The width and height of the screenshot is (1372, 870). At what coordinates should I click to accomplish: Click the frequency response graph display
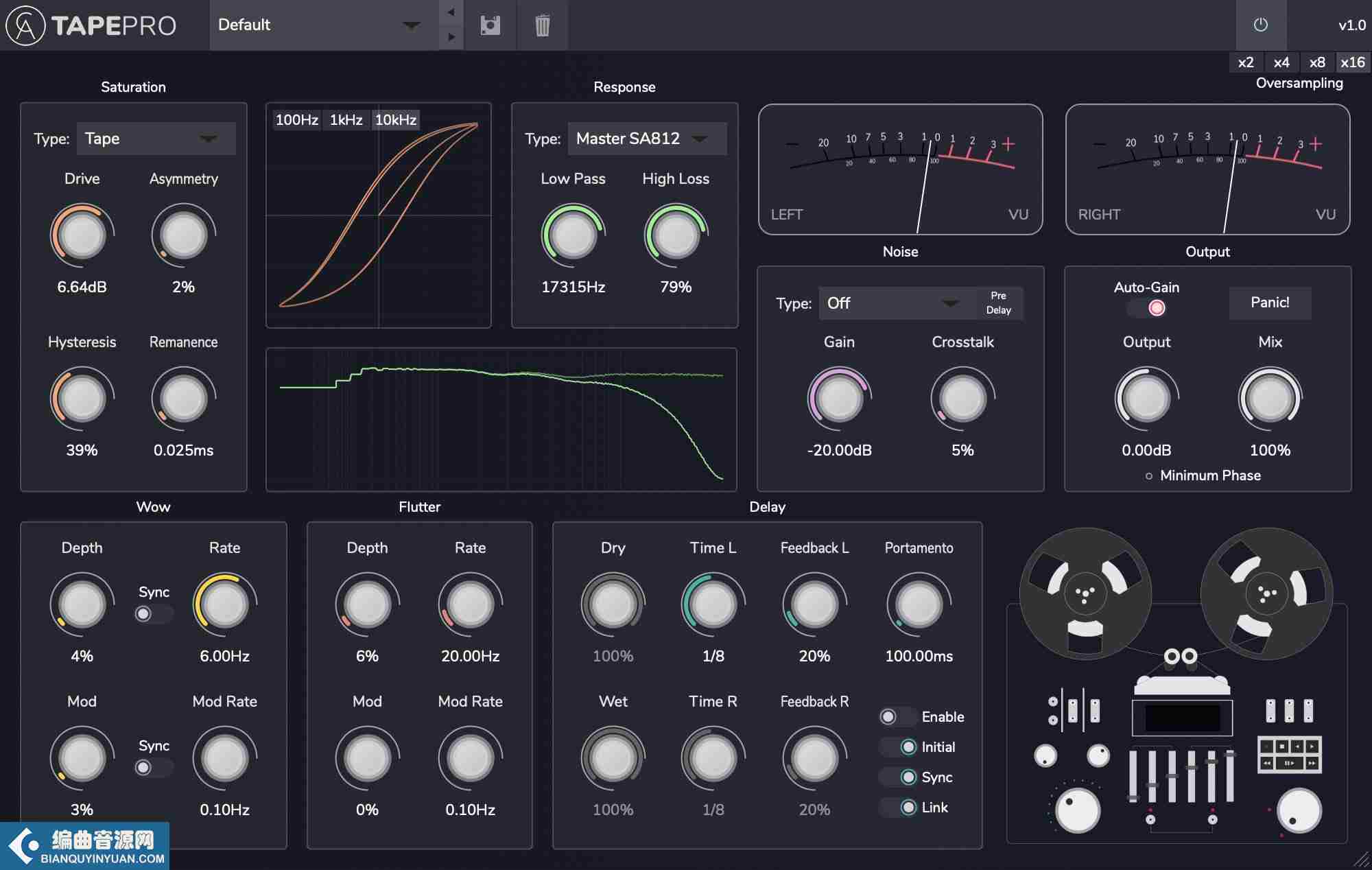click(x=501, y=420)
